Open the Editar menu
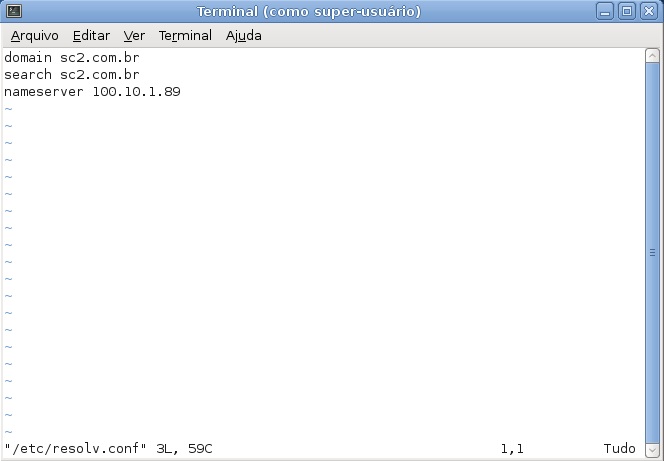Image resolution: width=664 pixels, height=461 pixels. click(x=91, y=36)
